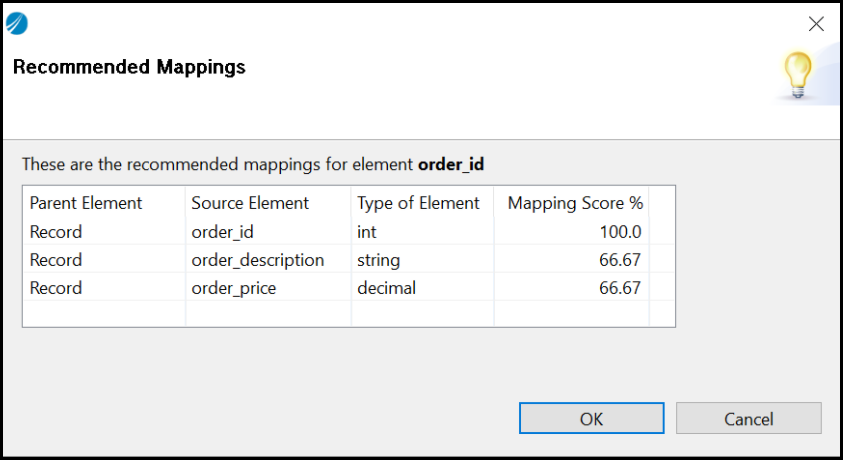Click the 100.0 mapping score cell

pyautogui.click(x=618, y=232)
